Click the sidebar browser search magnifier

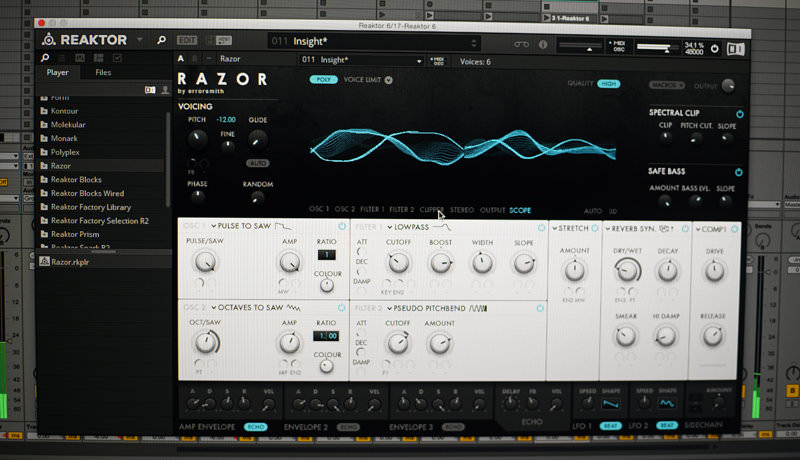(45, 58)
